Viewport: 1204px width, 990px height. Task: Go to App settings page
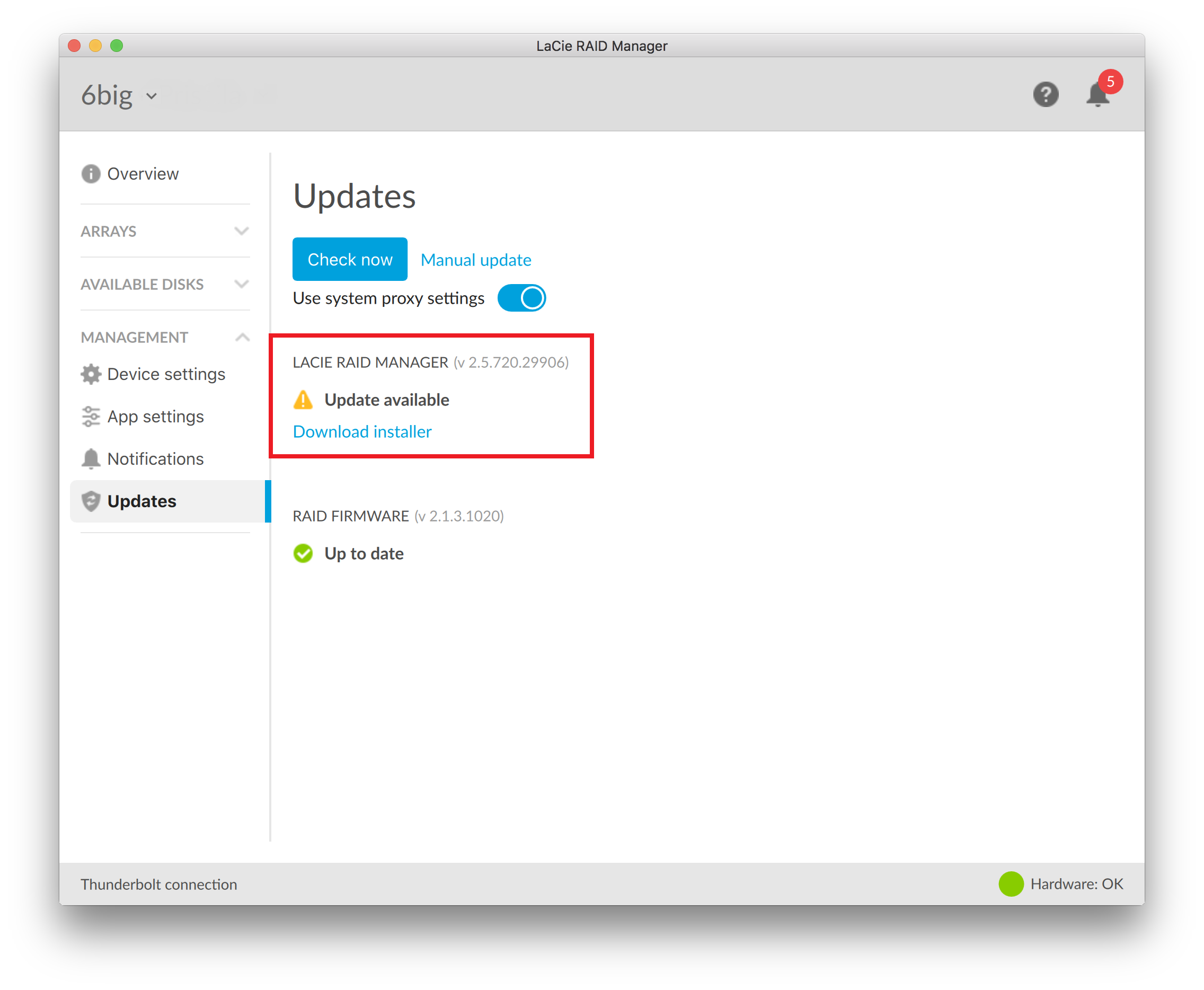click(155, 417)
